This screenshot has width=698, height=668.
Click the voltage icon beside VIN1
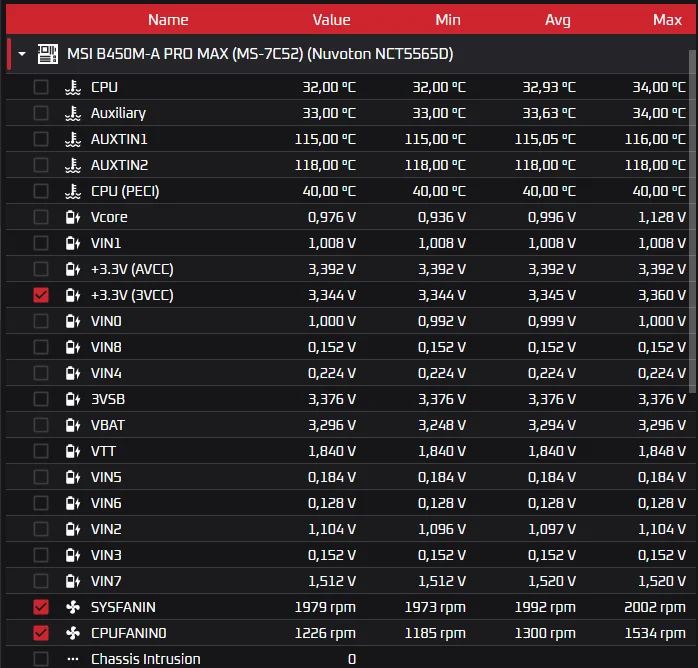coord(73,243)
